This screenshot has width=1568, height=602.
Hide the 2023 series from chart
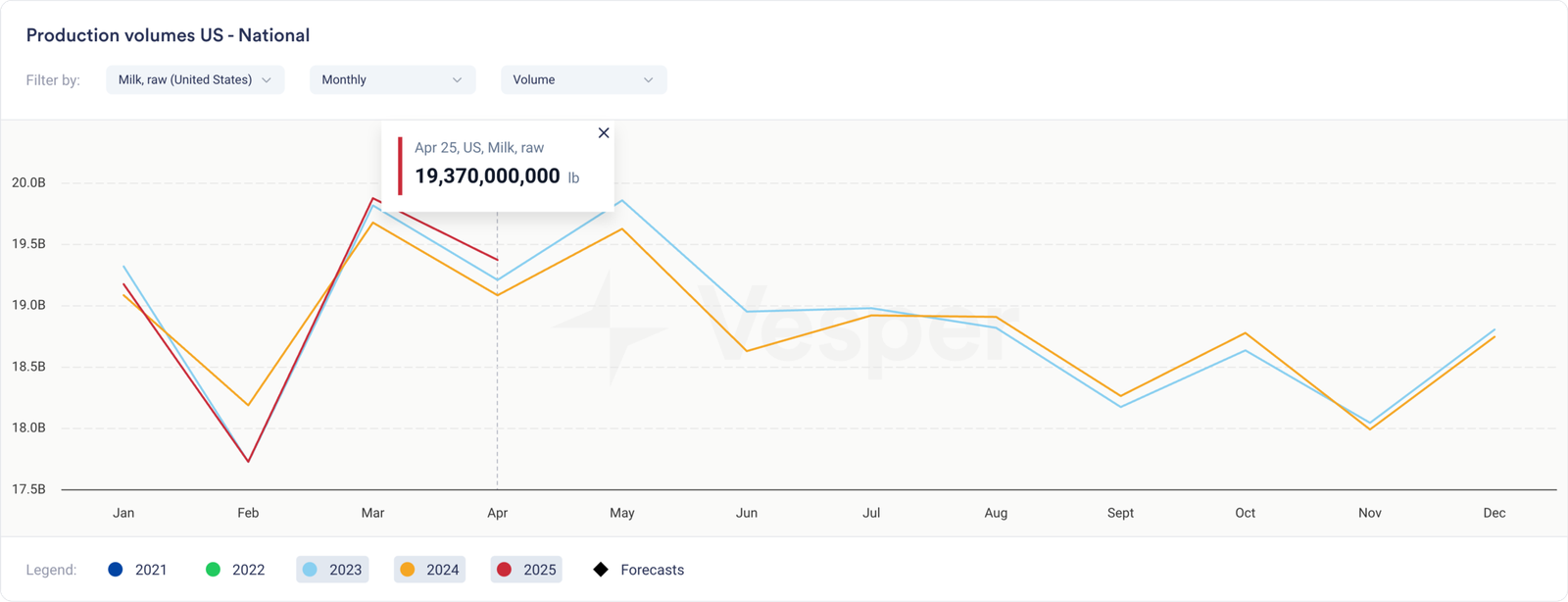333,570
